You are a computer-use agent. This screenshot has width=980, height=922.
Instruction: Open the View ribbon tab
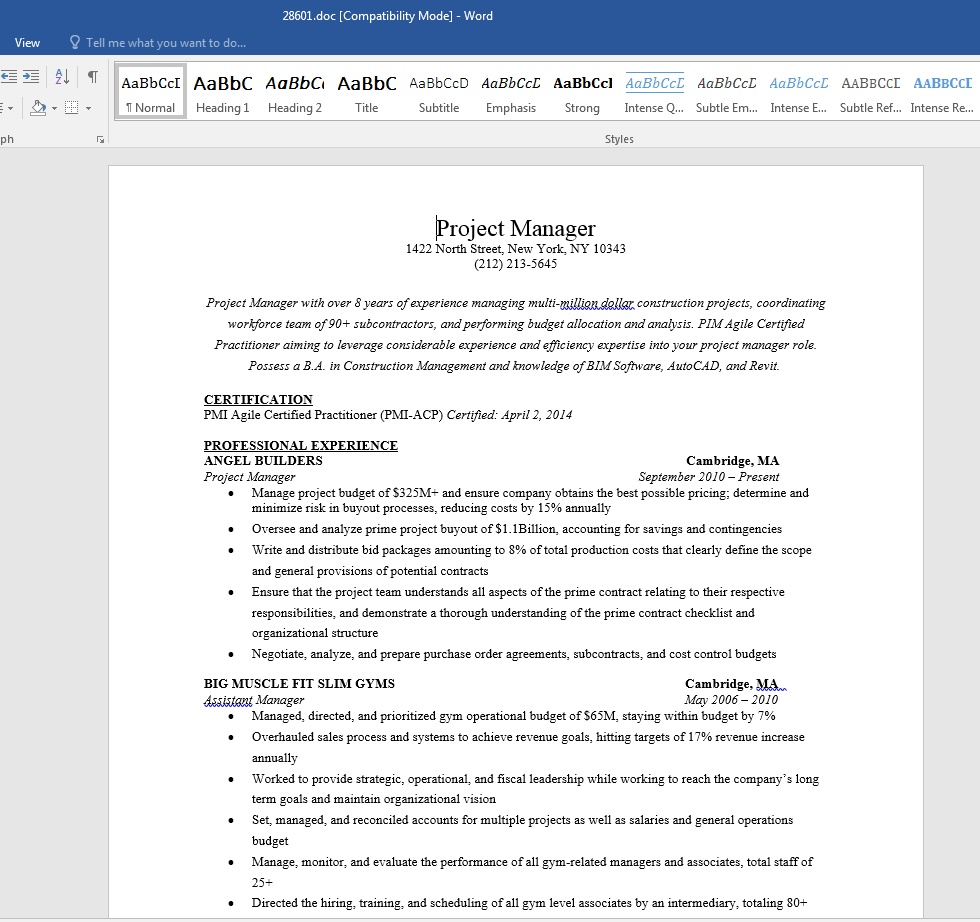28,43
